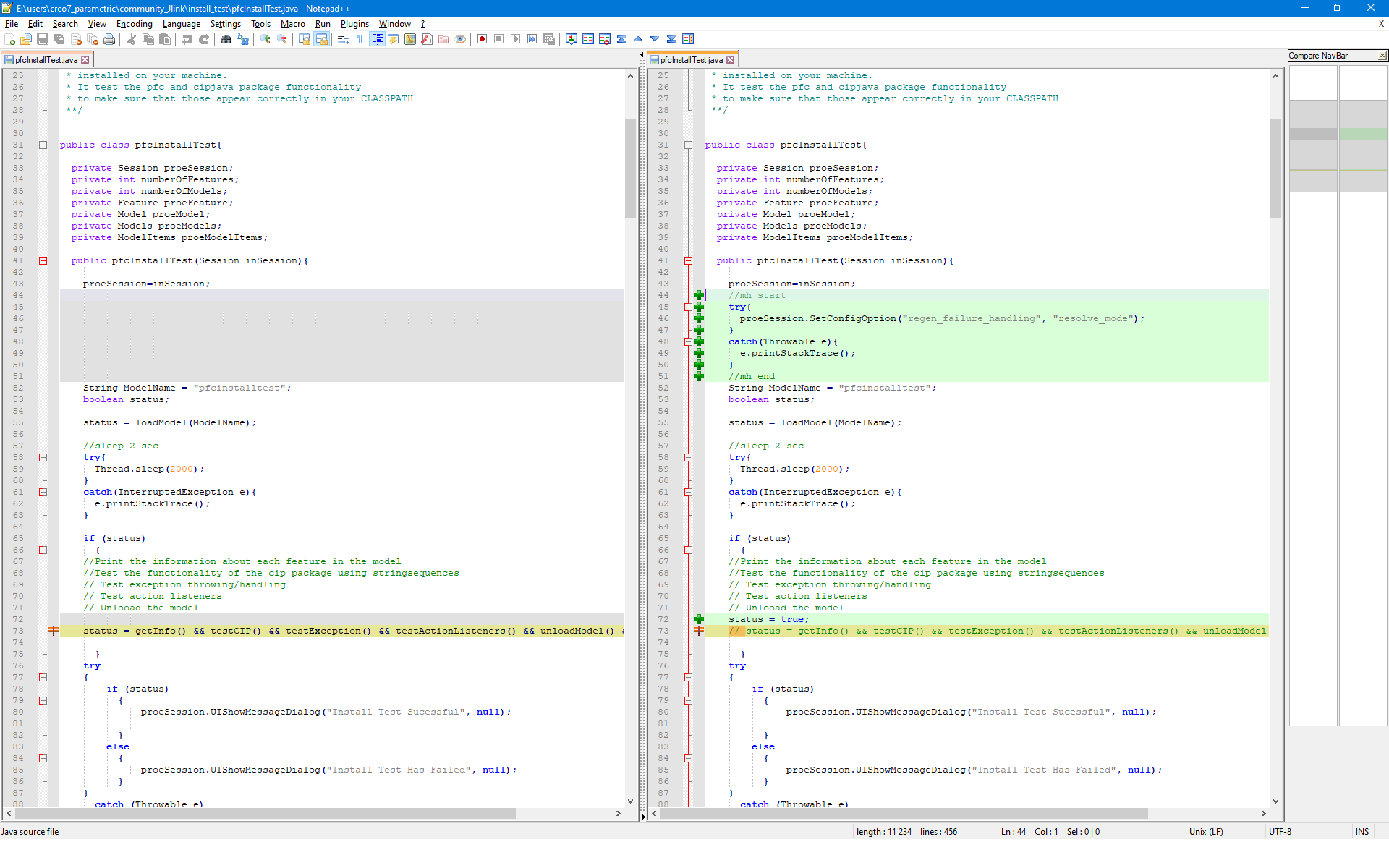Toggle Show All Characters pilcrow icon
1389x868 pixels.
click(360, 39)
